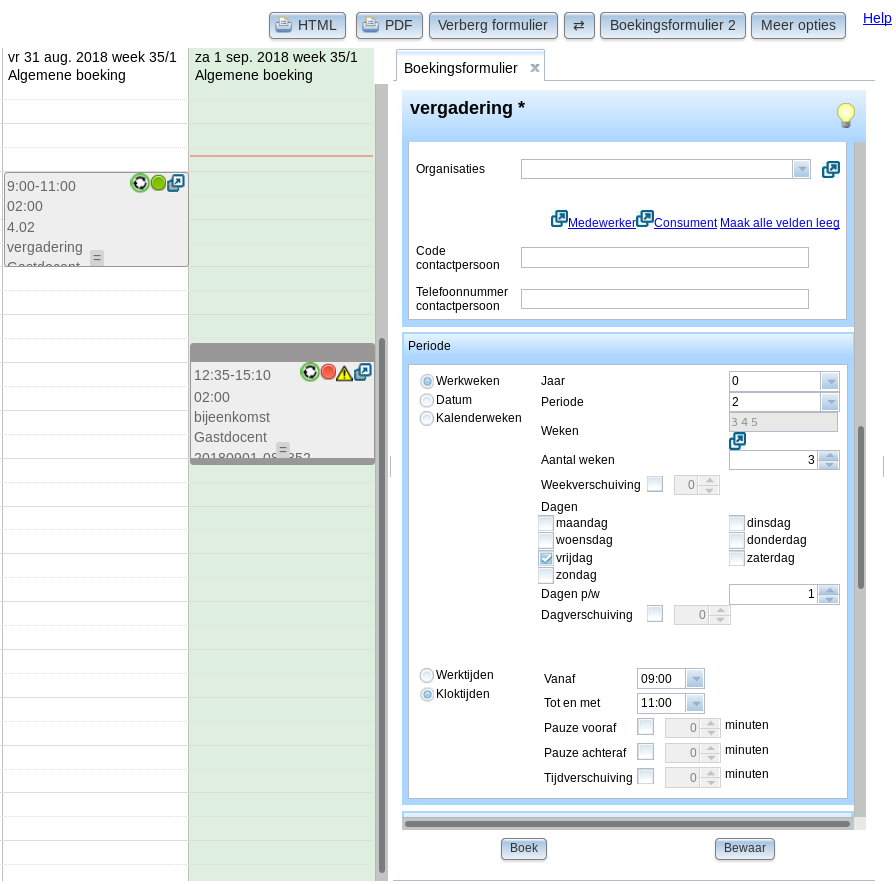Select the Kloktijden radio button
Image resolution: width=896 pixels, height=884 pixels.
coord(427,694)
